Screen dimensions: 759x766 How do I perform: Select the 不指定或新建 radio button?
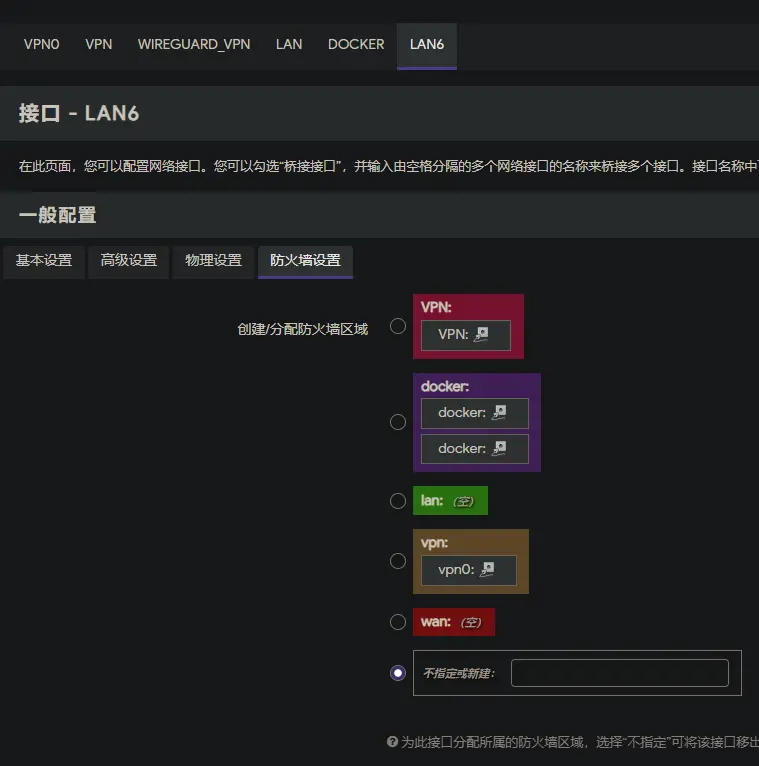(398, 673)
